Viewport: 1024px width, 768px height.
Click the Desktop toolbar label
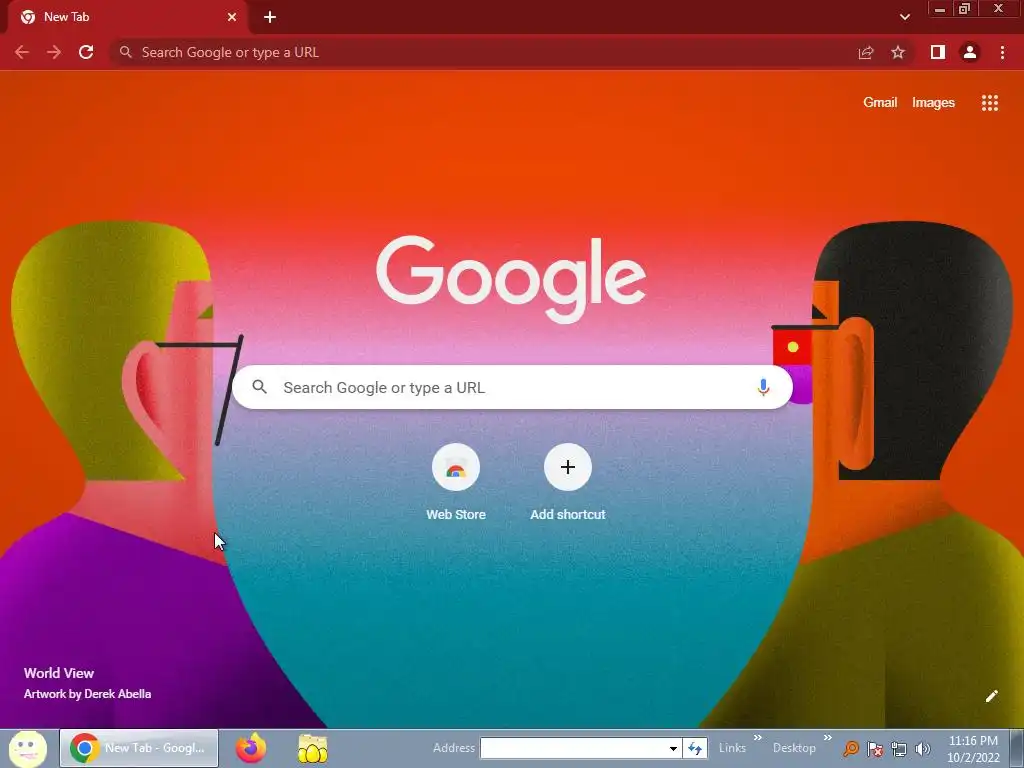pyautogui.click(x=794, y=748)
